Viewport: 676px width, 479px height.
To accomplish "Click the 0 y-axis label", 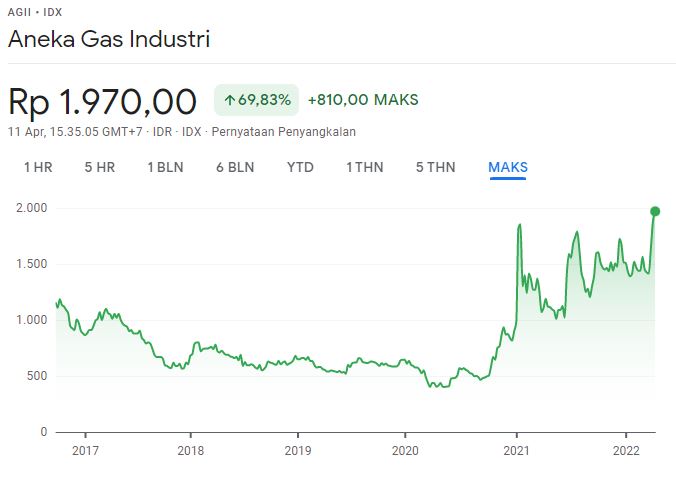I will (44, 432).
